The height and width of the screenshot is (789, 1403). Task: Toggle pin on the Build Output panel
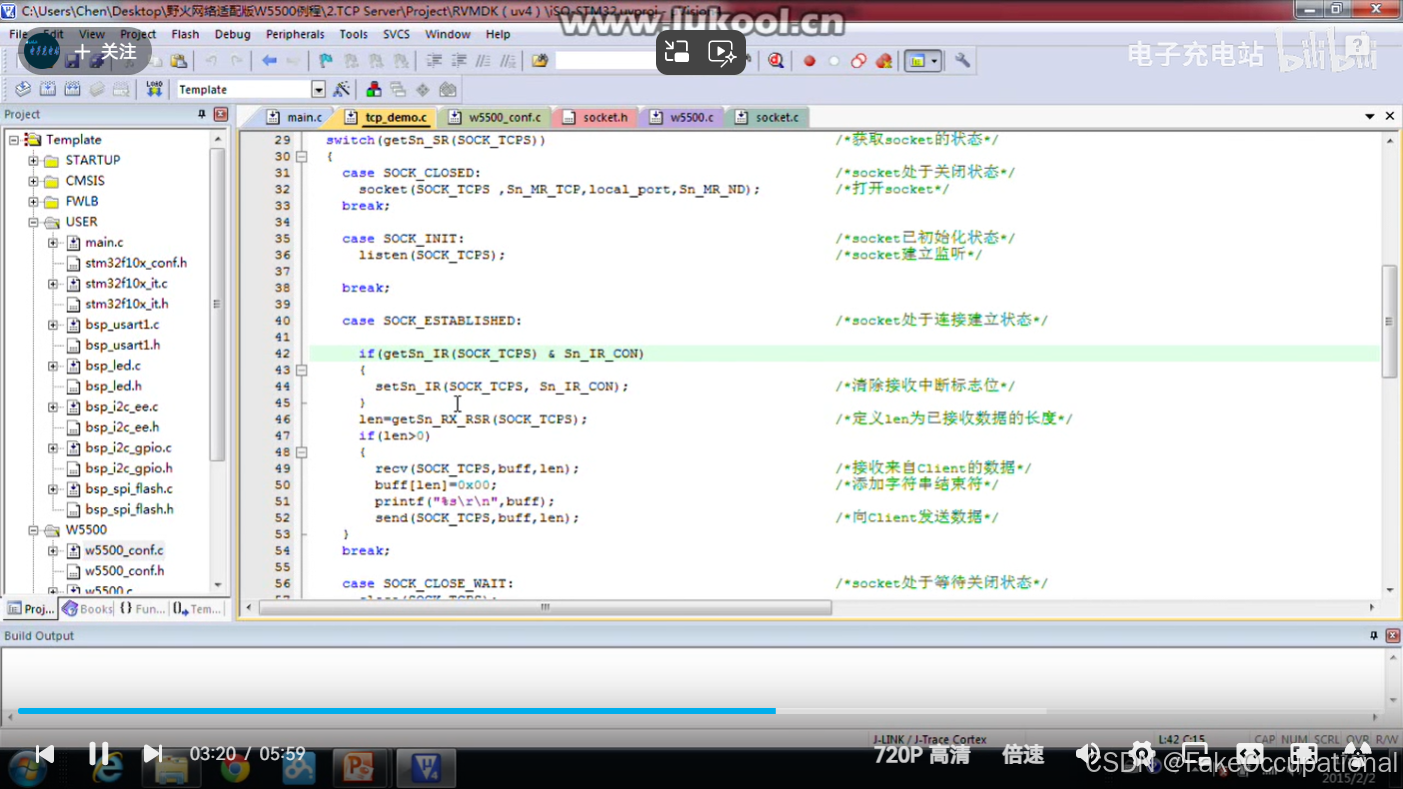tap(1373, 636)
